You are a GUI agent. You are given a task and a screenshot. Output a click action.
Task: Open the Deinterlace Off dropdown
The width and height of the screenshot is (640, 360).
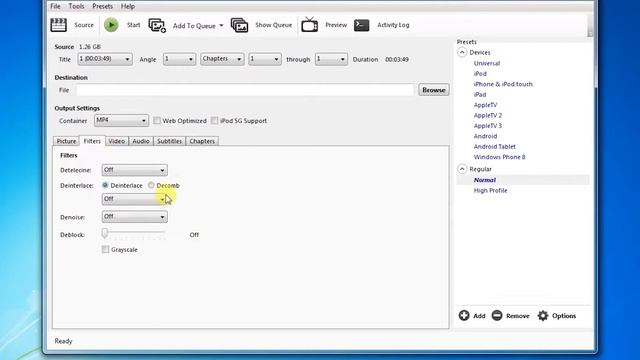134,199
